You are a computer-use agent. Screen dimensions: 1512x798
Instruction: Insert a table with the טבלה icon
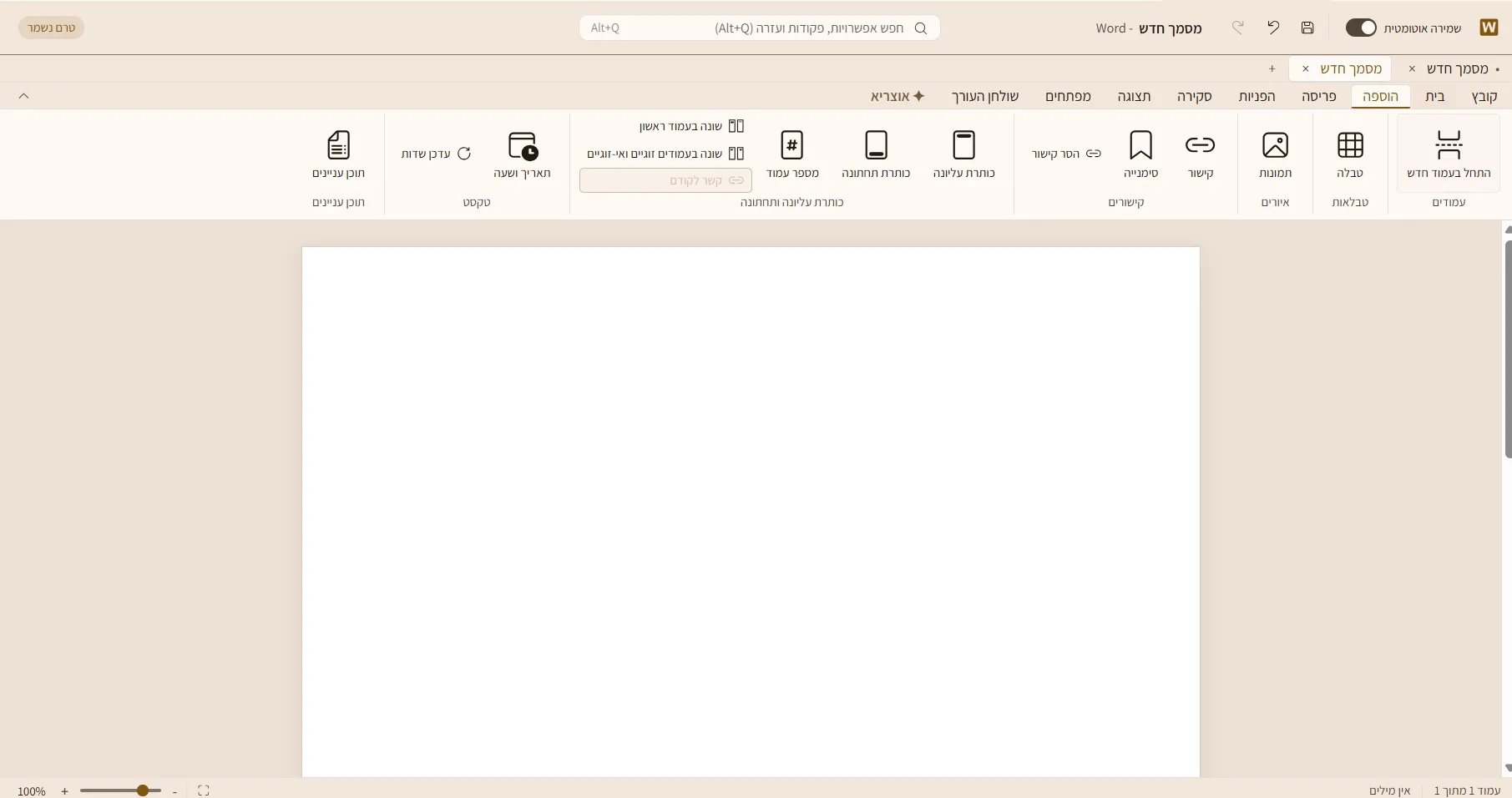[1350, 144]
